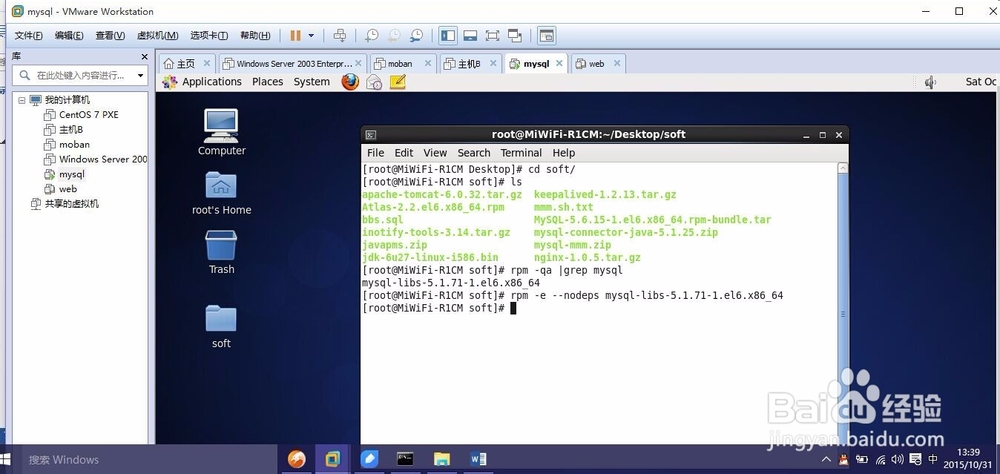Screen dimensions: 1000x474
Task: Open the terminal File menu
Action: 376,152
